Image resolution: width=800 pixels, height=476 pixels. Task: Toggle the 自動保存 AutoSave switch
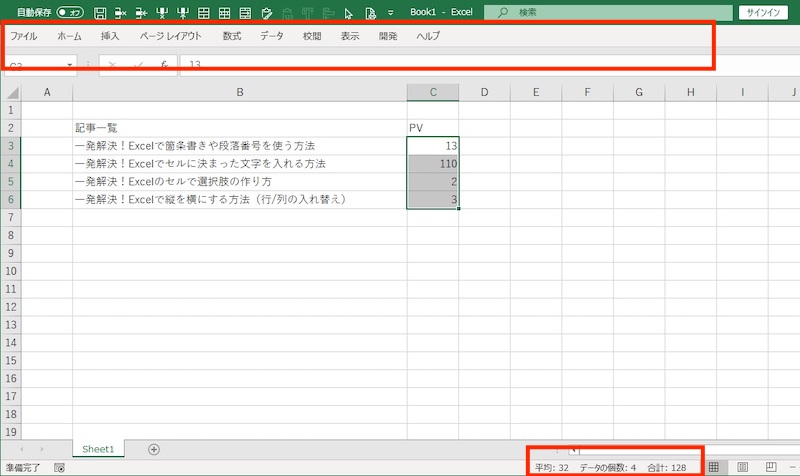(x=70, y=12)
